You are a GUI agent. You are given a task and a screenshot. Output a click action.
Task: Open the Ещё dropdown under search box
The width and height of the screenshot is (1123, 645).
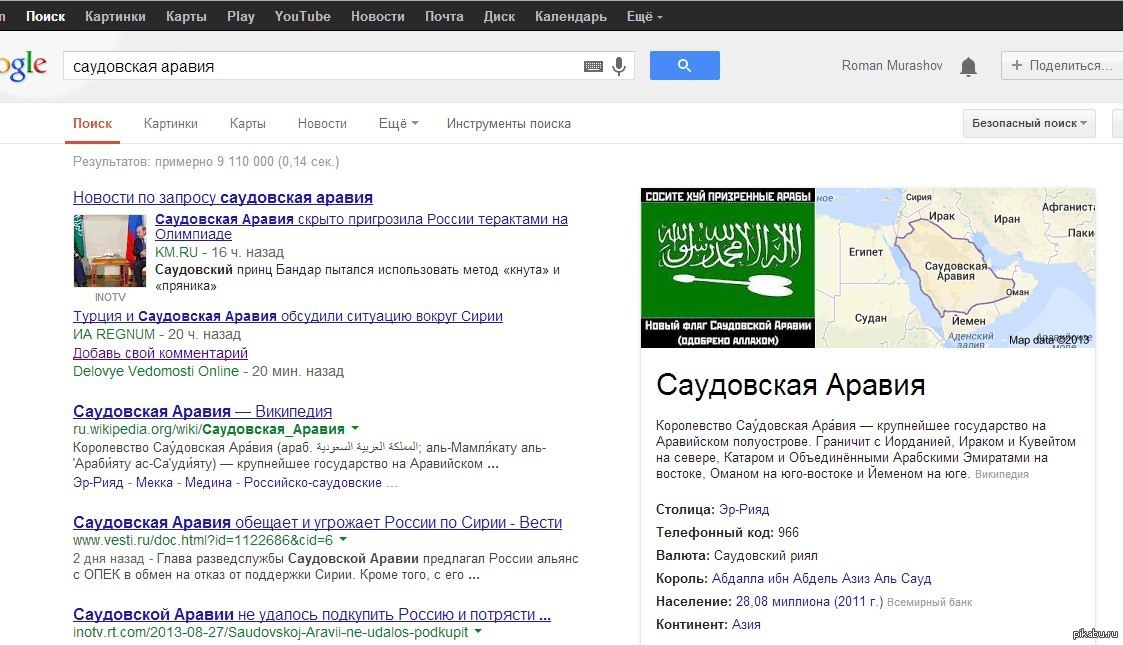398,123
